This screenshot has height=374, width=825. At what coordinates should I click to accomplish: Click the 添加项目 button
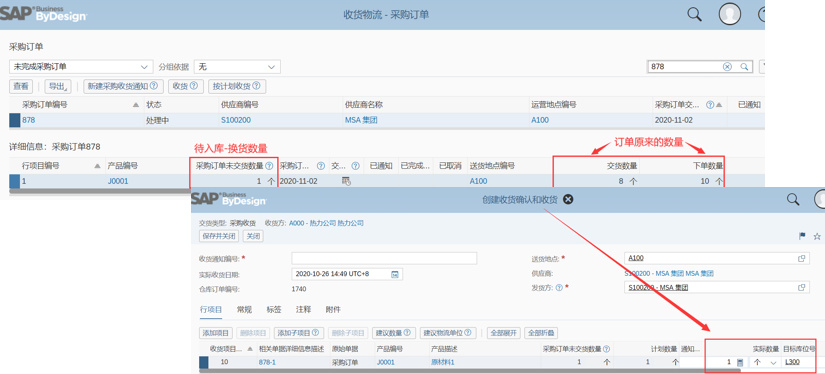pyautogui.click(x=216, y=333)
